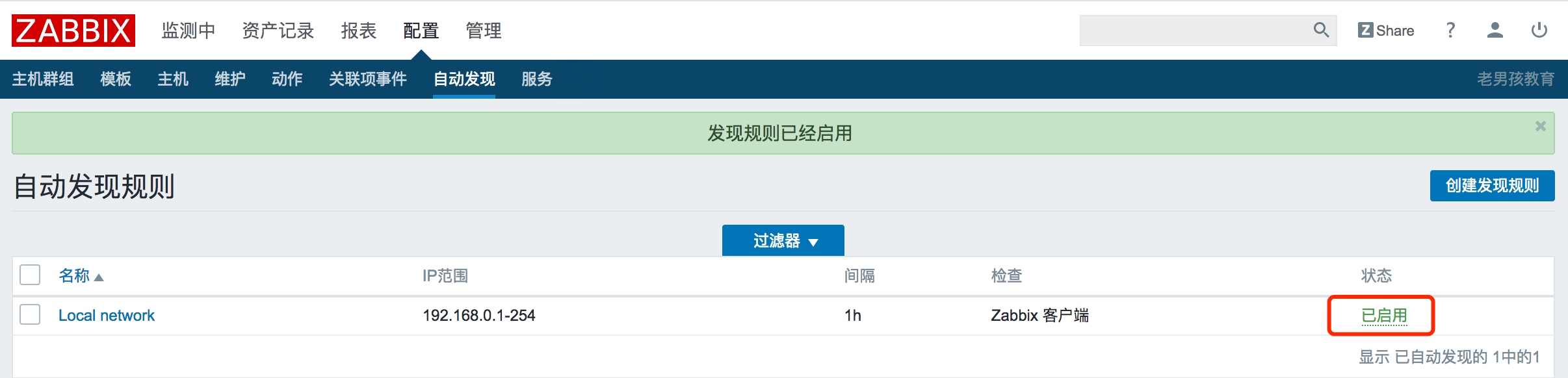Screen dimensions: 1568x378
Task: Expand the 过滤器 filter panel
Action: pos(783,241)
